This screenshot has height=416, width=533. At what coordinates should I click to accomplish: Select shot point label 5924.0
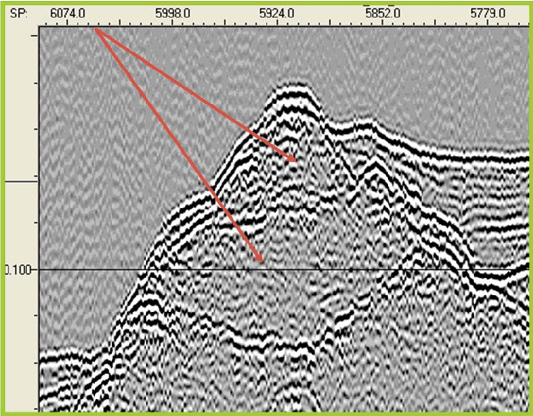point(277,14)
